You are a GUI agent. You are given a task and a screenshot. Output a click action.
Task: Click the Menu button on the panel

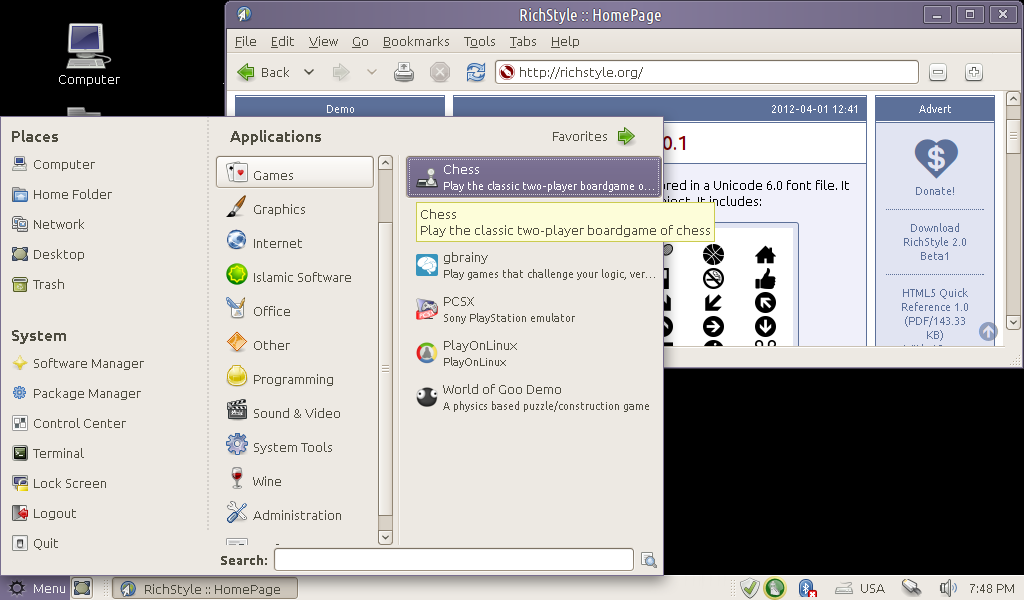[x=37, y=588]
